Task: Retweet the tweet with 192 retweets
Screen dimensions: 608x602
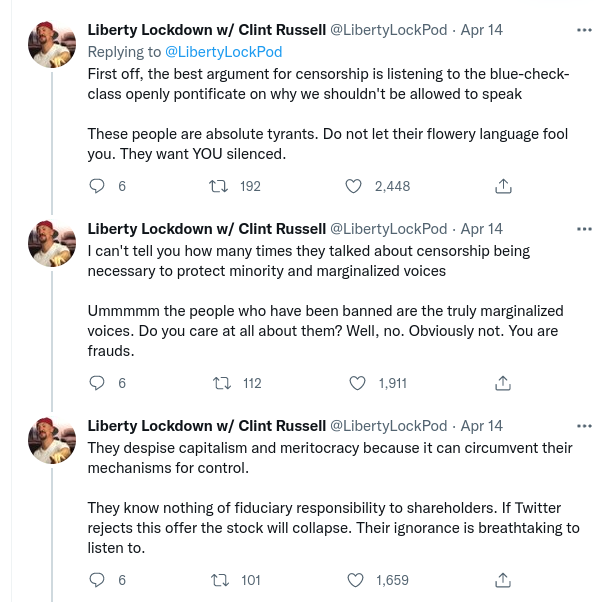Action: (x=215, y=186)
